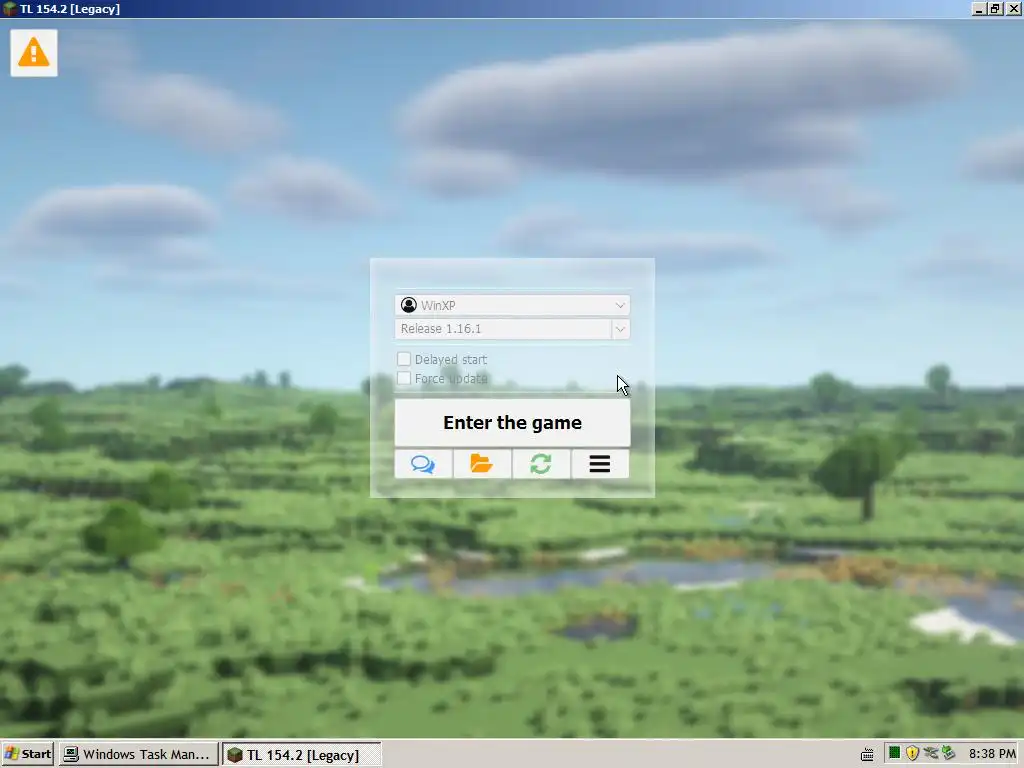This screenshot has height=768, width=1024.
Task: Click the title bar Minecraft block icon
Action: [9, 9]
